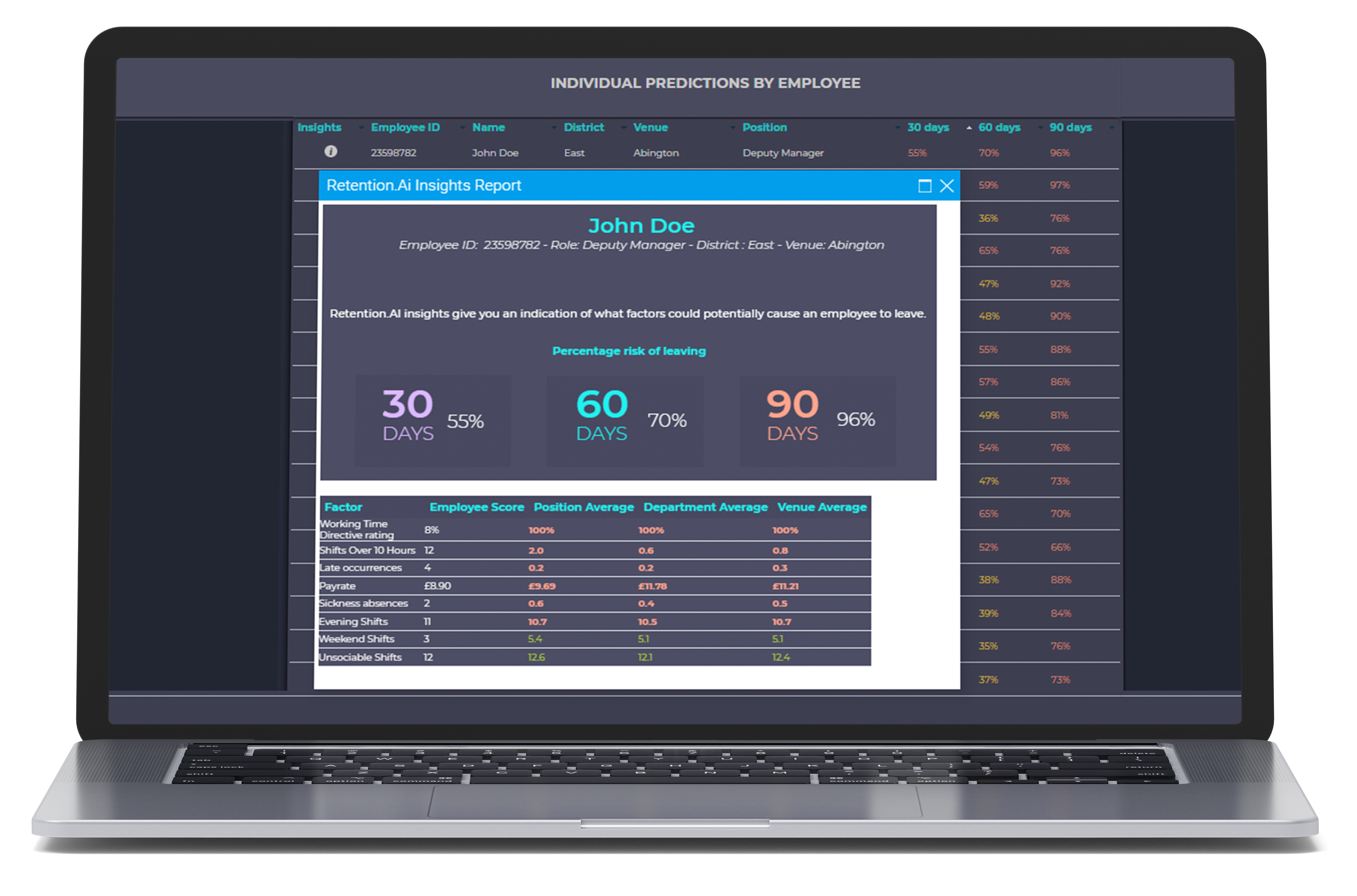Click the Venue Average column header
The image size is (1357, 896).
(821, 507)
